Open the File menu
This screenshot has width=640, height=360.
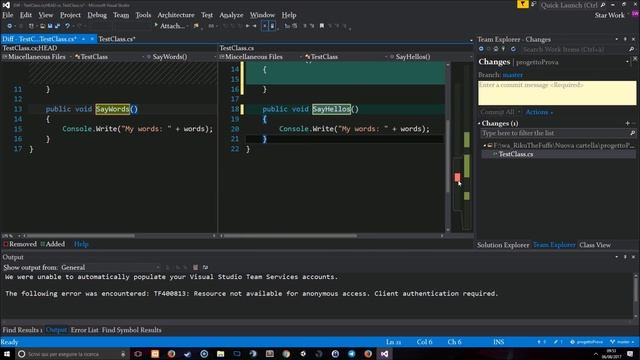click(x=8, y=15)
